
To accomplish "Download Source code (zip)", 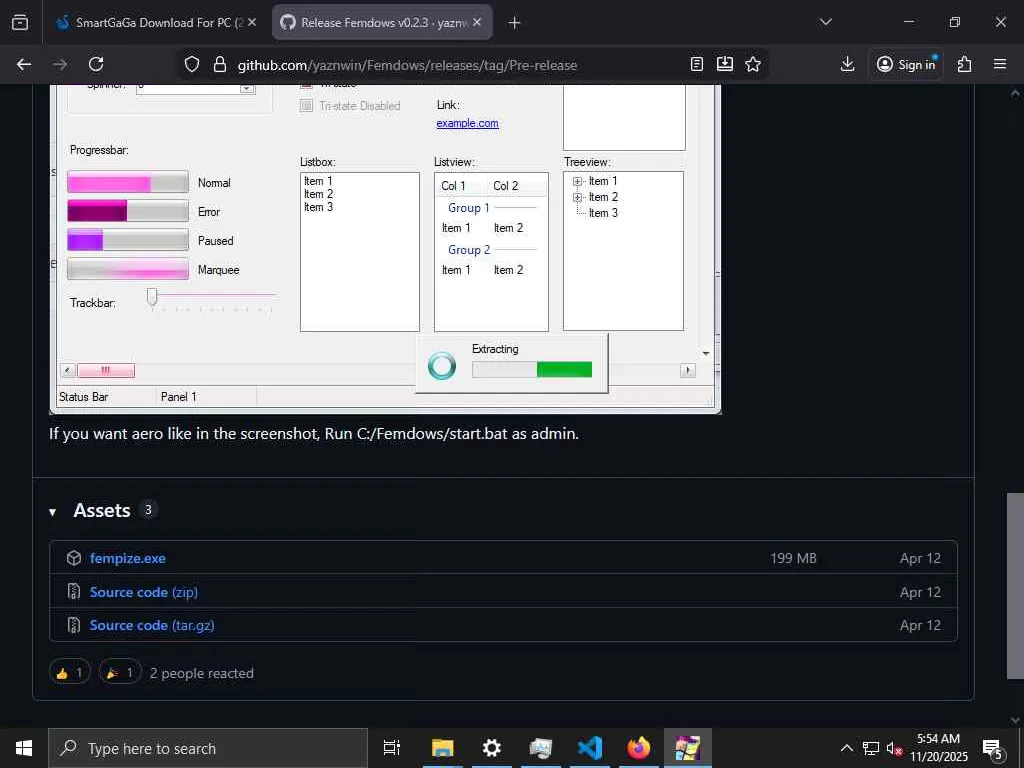I will pyautogui.click(x=144, y=592).
